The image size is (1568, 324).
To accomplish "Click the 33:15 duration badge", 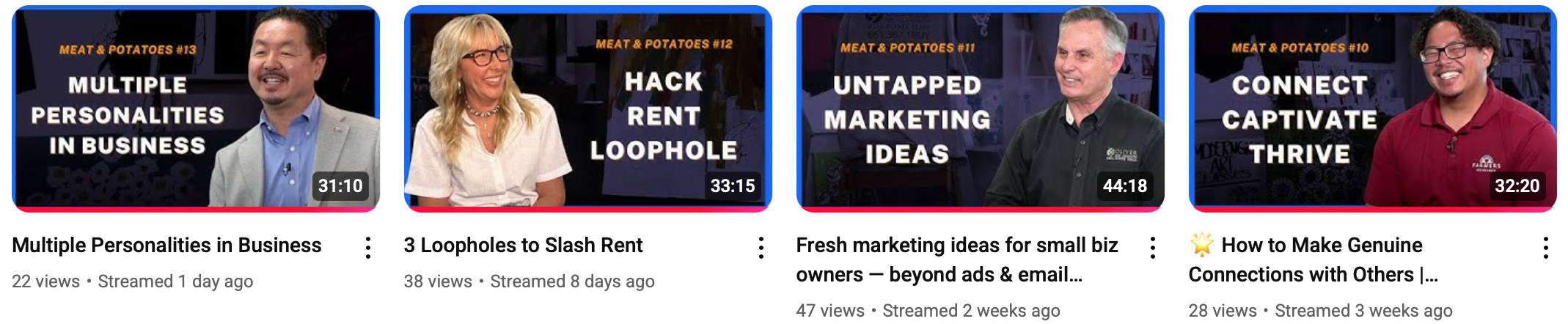I will (x=733, y=185).
